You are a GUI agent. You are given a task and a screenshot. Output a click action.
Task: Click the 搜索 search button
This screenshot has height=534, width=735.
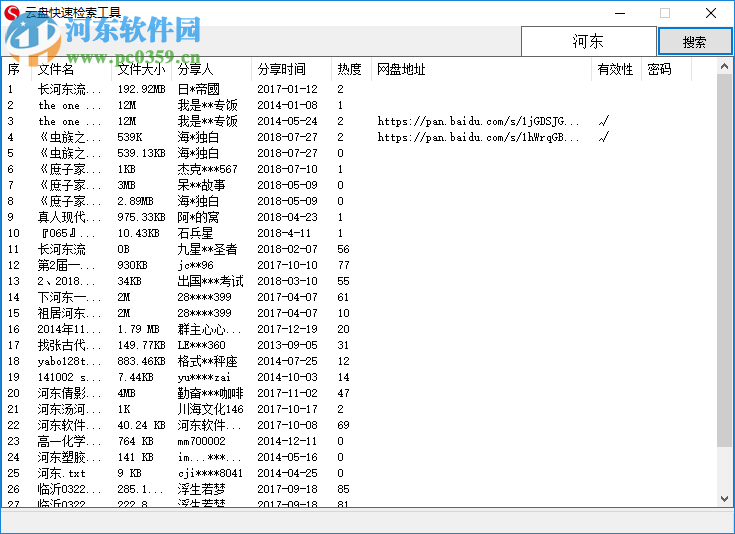695,41
